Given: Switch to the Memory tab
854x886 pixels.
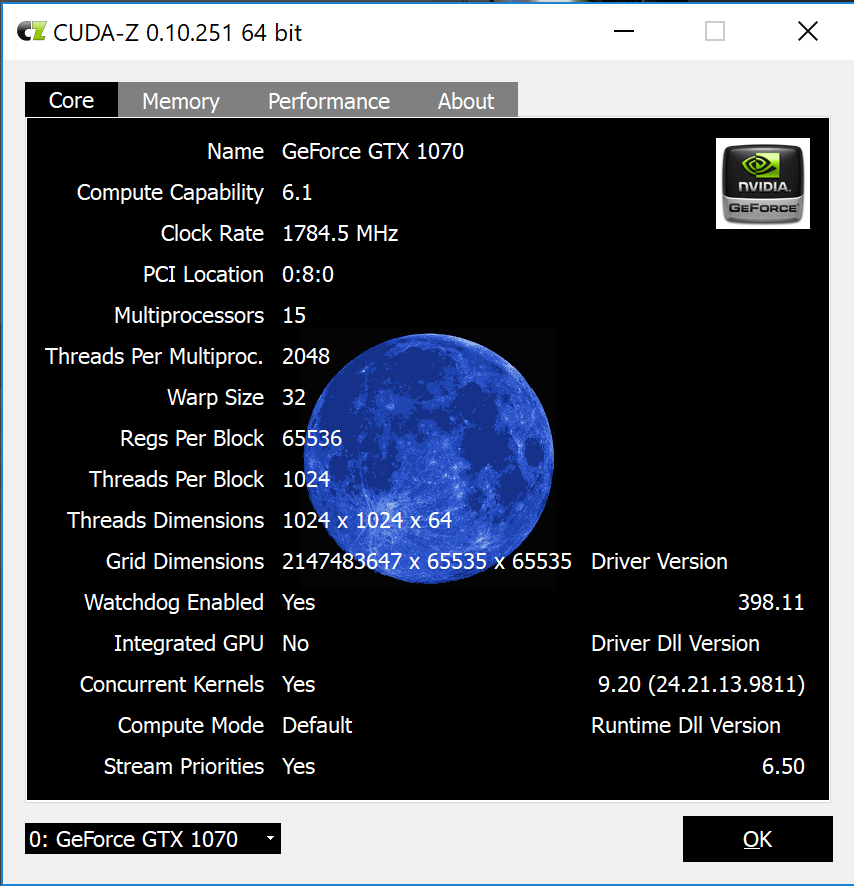Looking at the screenshot, I should pyautogui.click(x=180, y=101).
